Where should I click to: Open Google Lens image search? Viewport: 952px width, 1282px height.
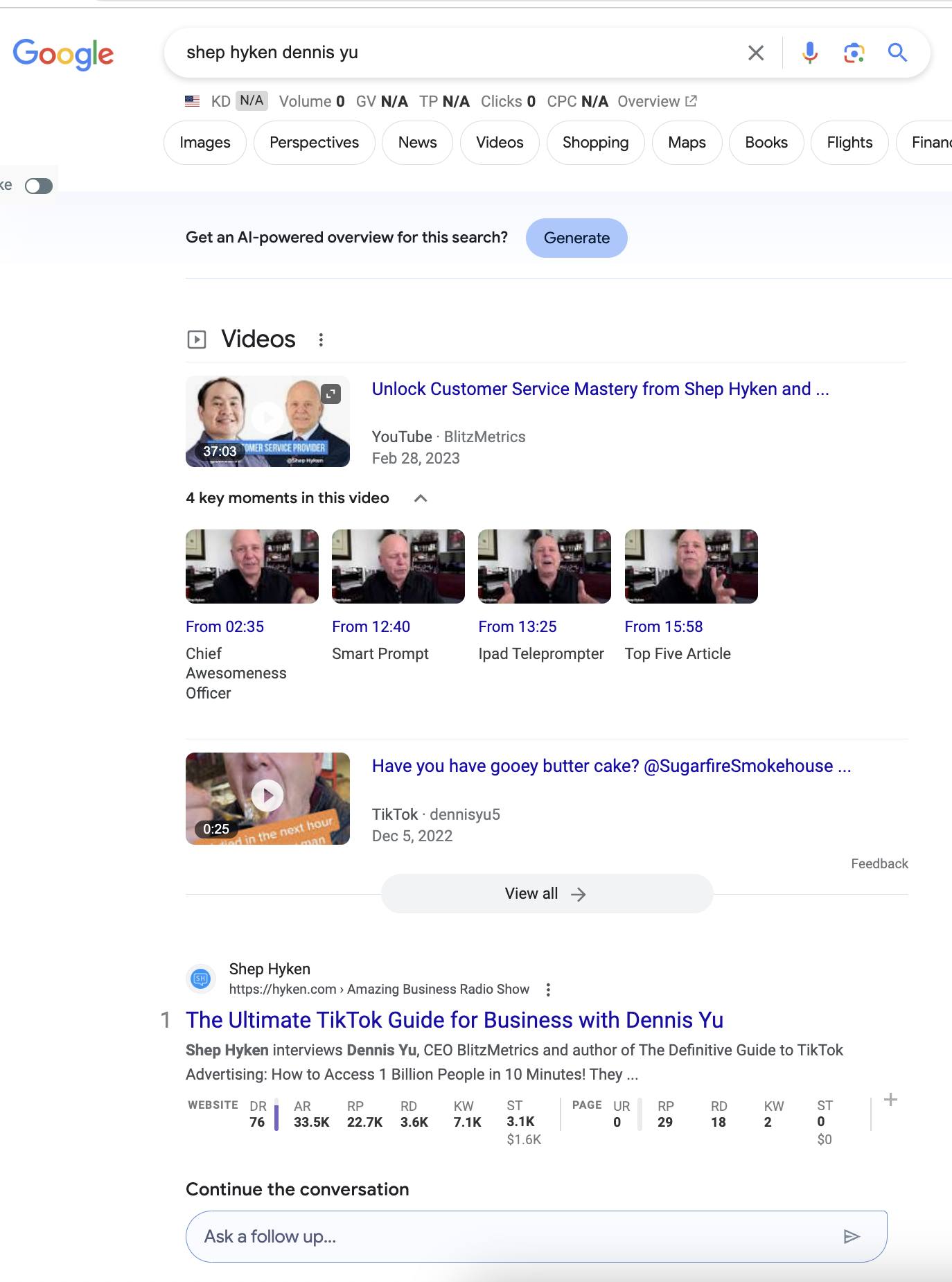click(x=854, y=53)
